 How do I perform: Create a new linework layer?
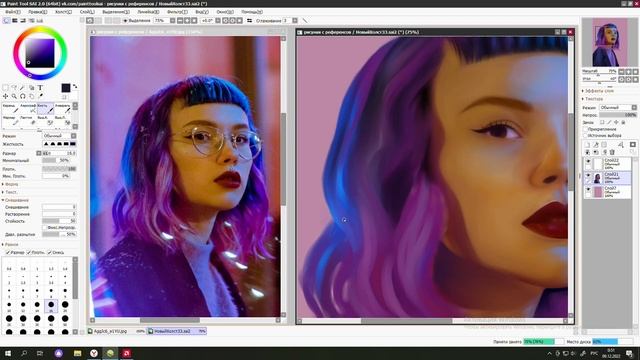(596, 145)
